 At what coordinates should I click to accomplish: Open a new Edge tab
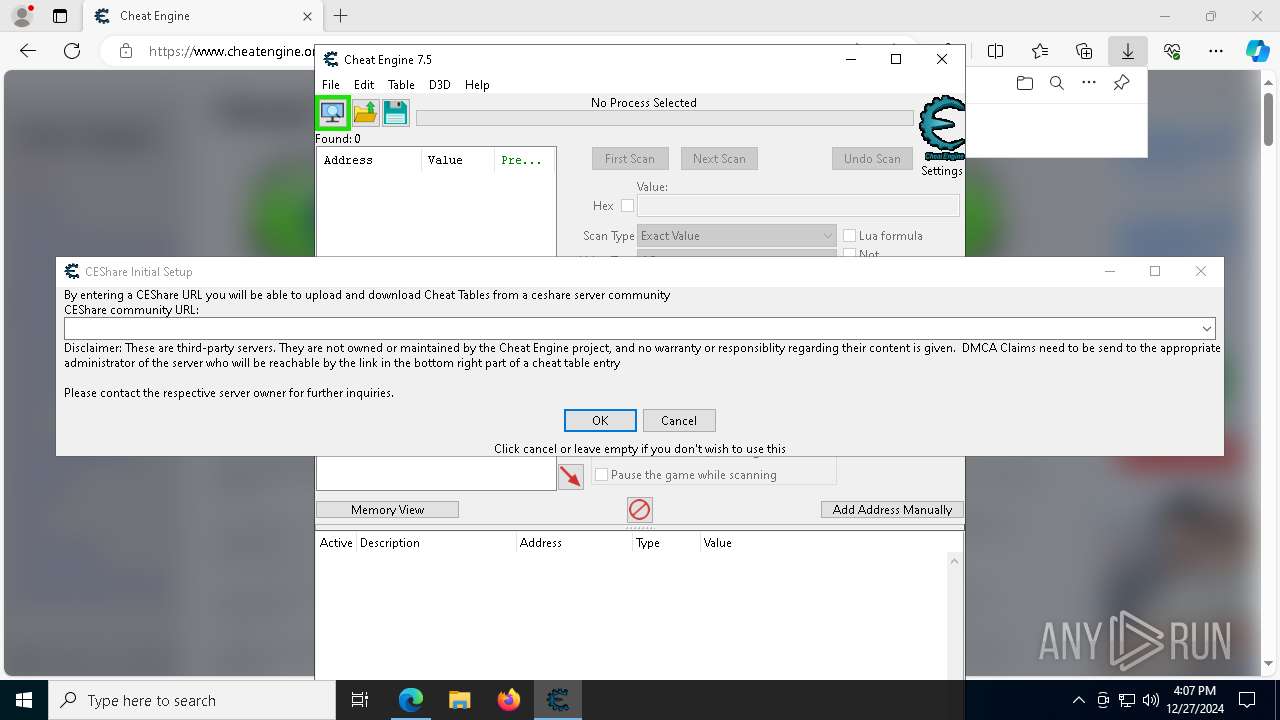341,16
